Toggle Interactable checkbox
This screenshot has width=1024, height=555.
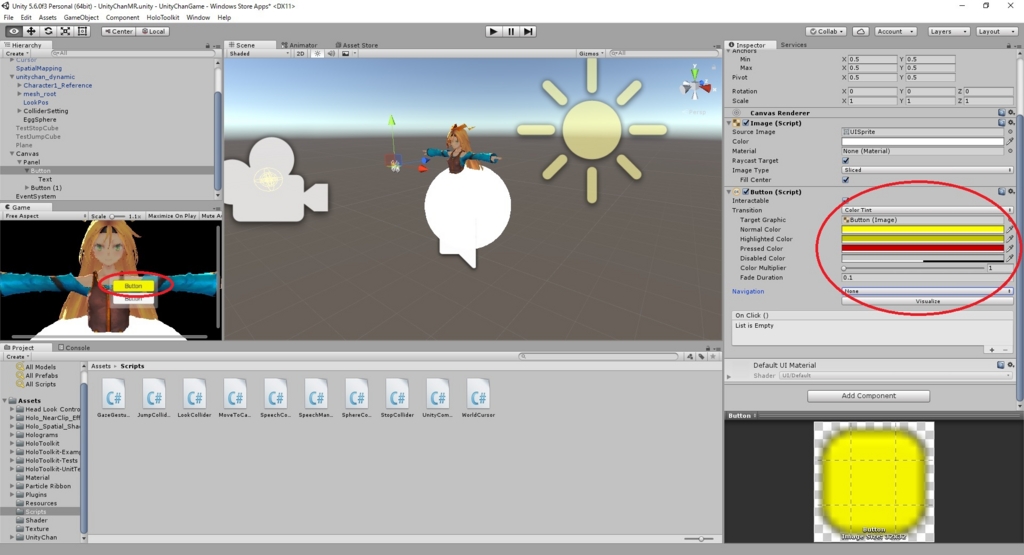coord(846,200)
